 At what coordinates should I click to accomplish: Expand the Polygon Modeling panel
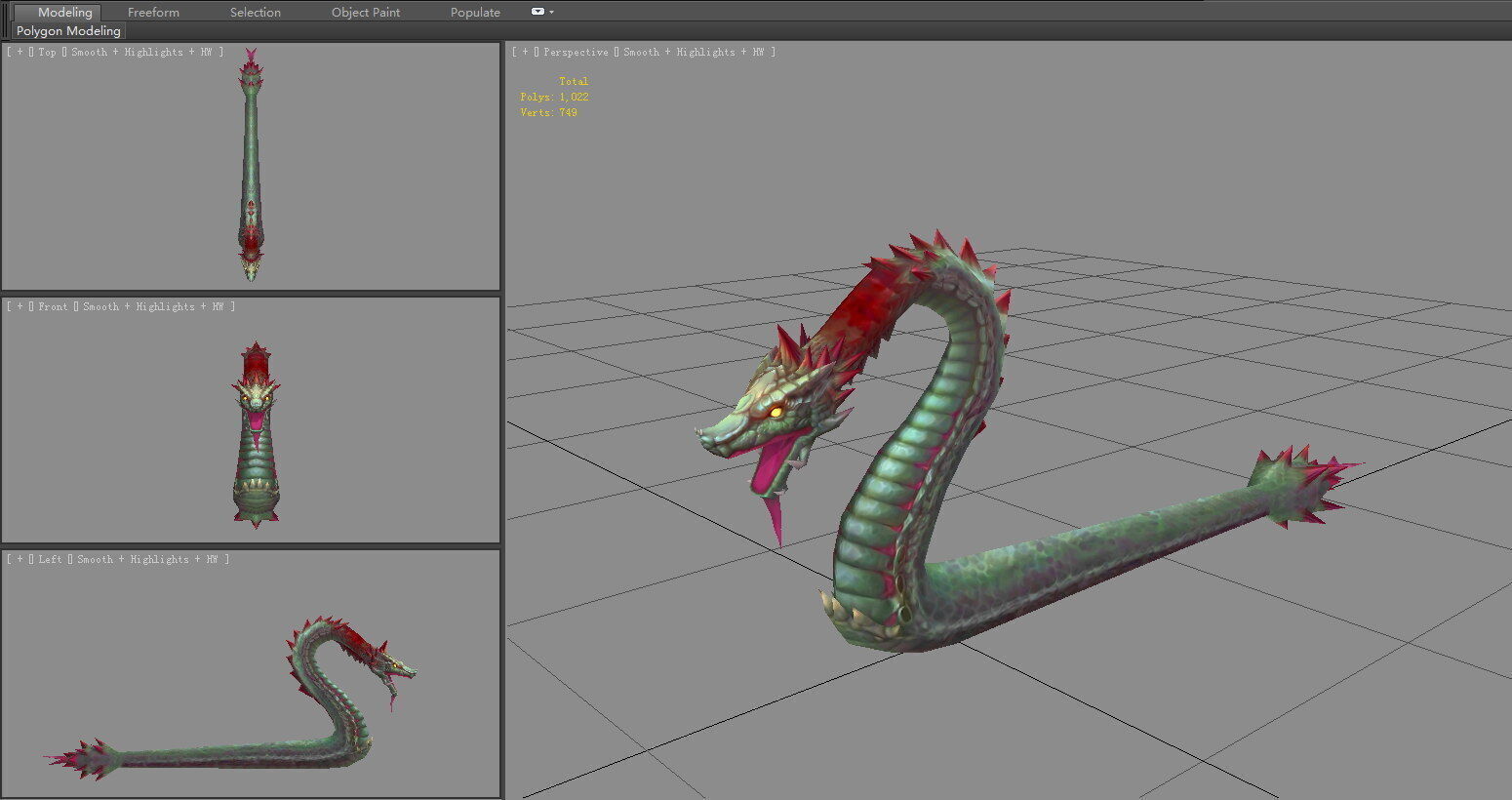[68, 31]
